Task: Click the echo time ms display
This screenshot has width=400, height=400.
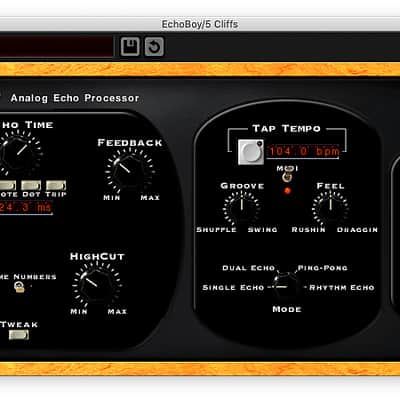Action: [26, 208]
